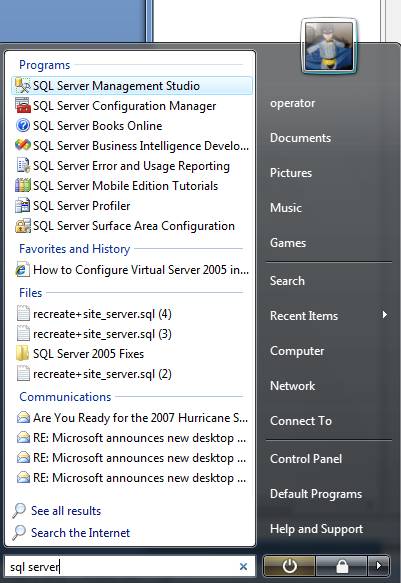401x583 pixels.
Task: Click the SQL Server Books Online help icon
Action: (22, 126)
